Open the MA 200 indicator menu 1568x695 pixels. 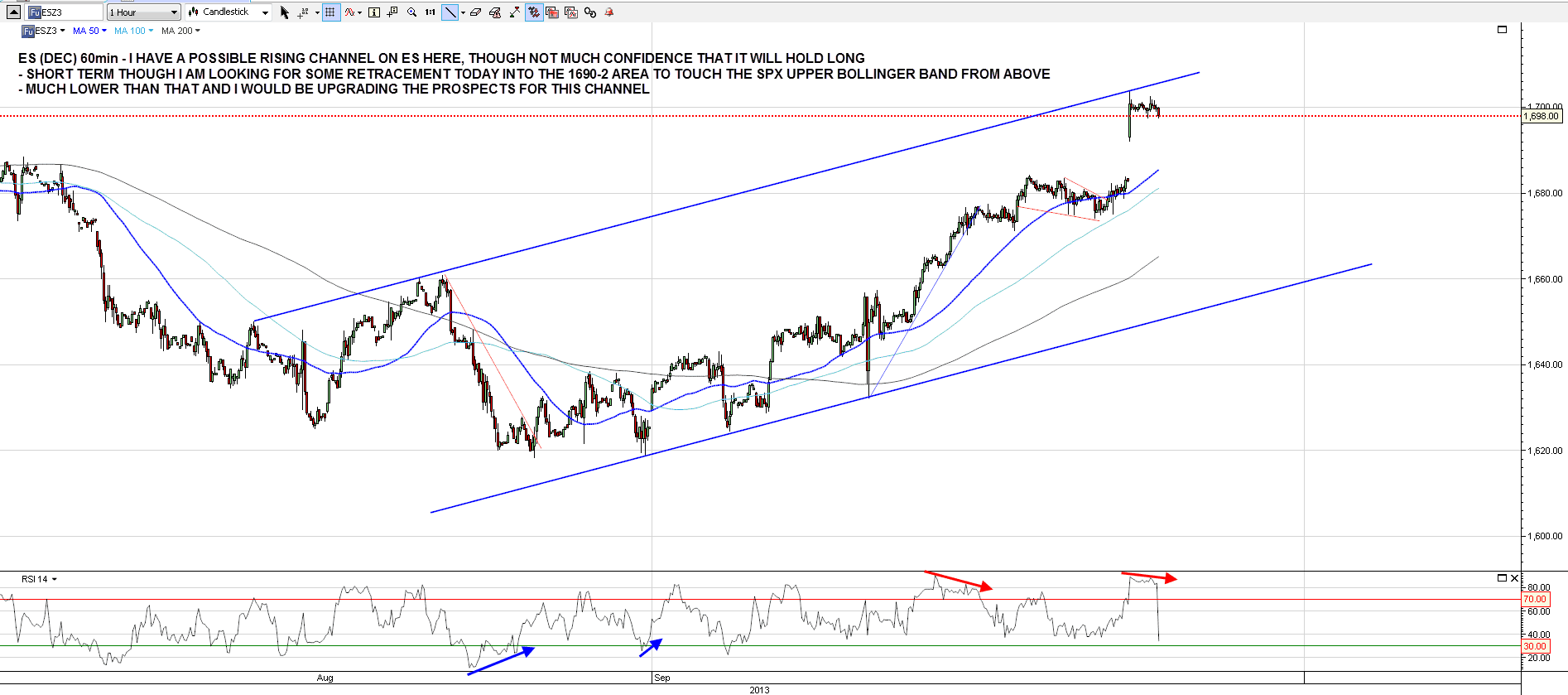coord(180,31)
